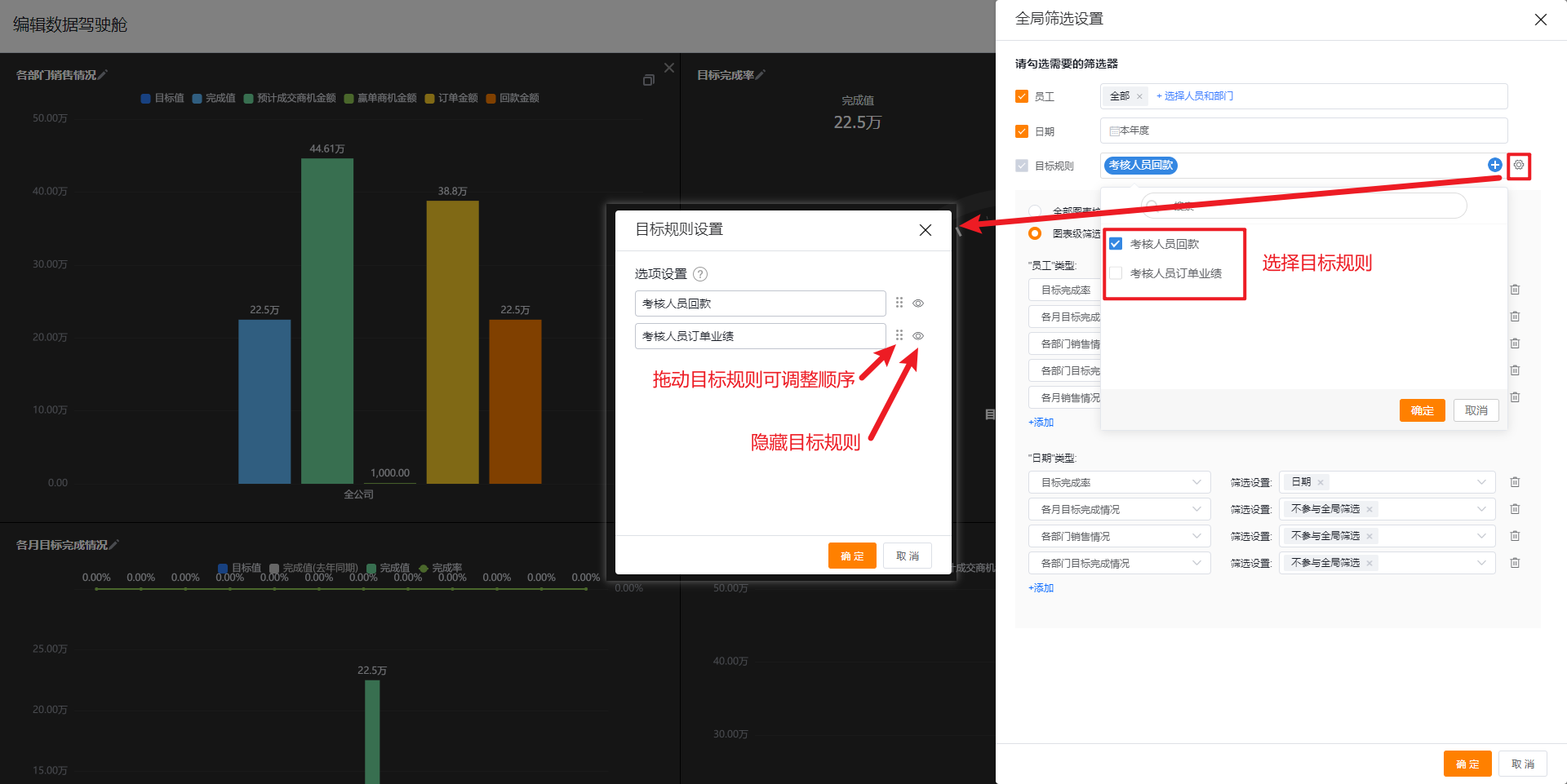
Task: Toggle eye icon for 考核人员订单业绩 row
Action: [x=918, y=336]
